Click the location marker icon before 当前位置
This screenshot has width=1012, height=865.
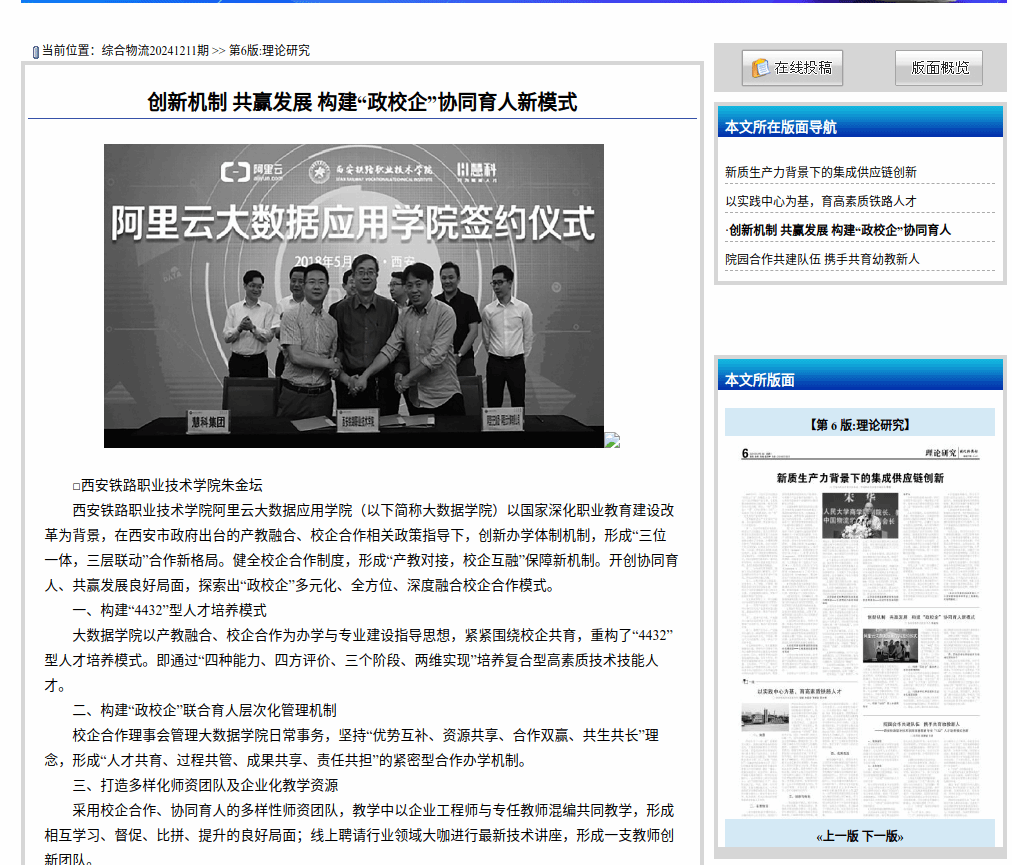[x=35, y=51]
